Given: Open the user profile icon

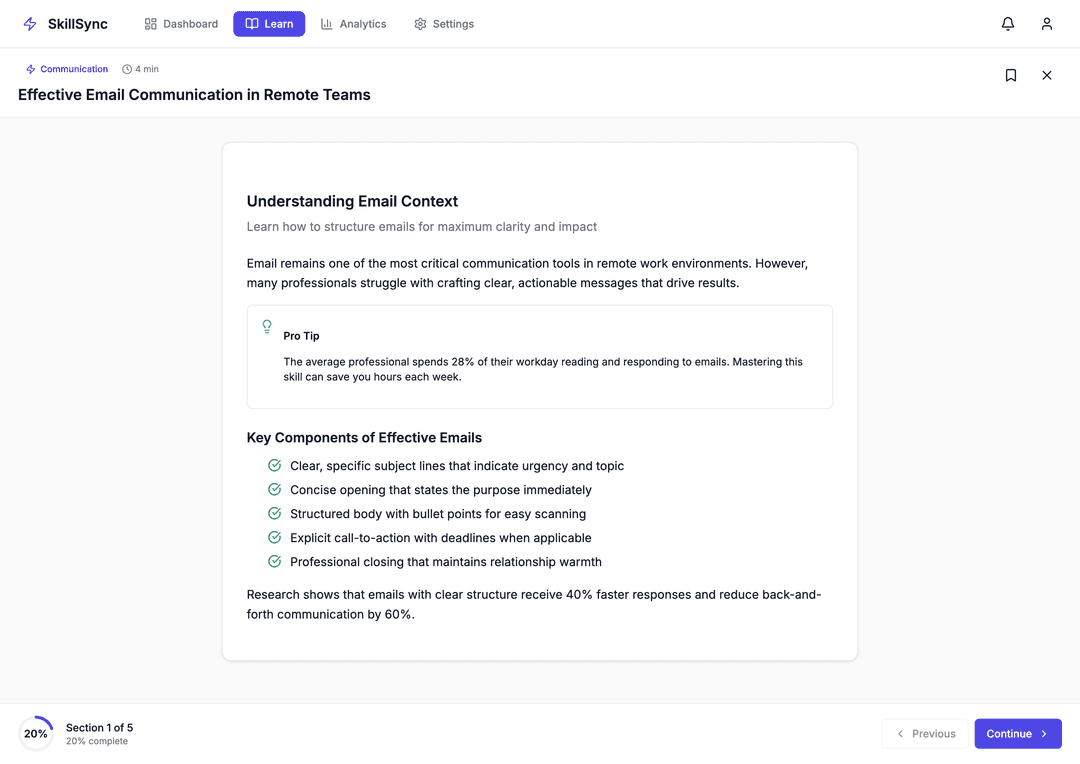Looking at the screenshot, I should click(x=1047, y=23).
